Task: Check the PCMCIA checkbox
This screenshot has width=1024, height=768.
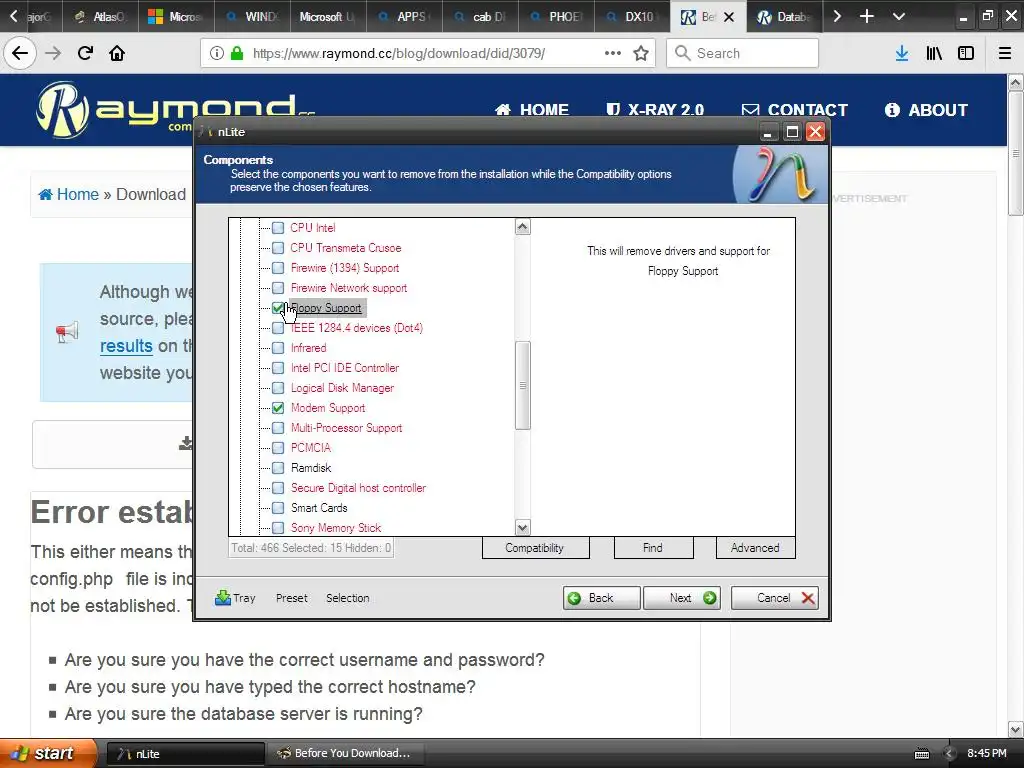Action: [278, 448]
